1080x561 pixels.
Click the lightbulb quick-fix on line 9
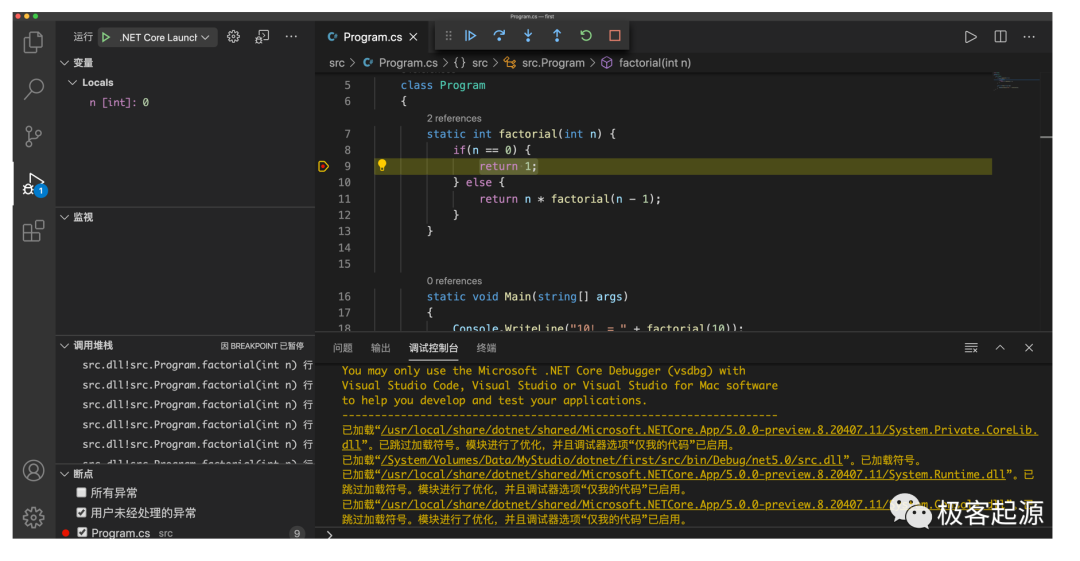382,166
